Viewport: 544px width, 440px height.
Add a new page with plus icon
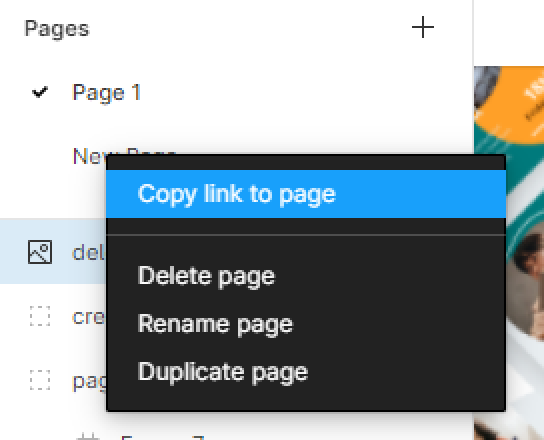coord(423,27)
